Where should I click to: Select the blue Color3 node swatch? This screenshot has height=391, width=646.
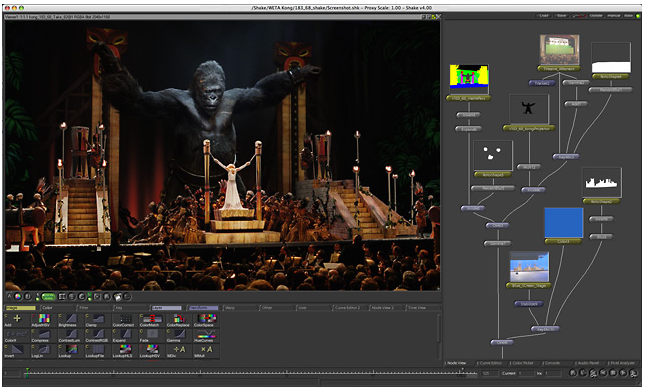tap(563, 223)
